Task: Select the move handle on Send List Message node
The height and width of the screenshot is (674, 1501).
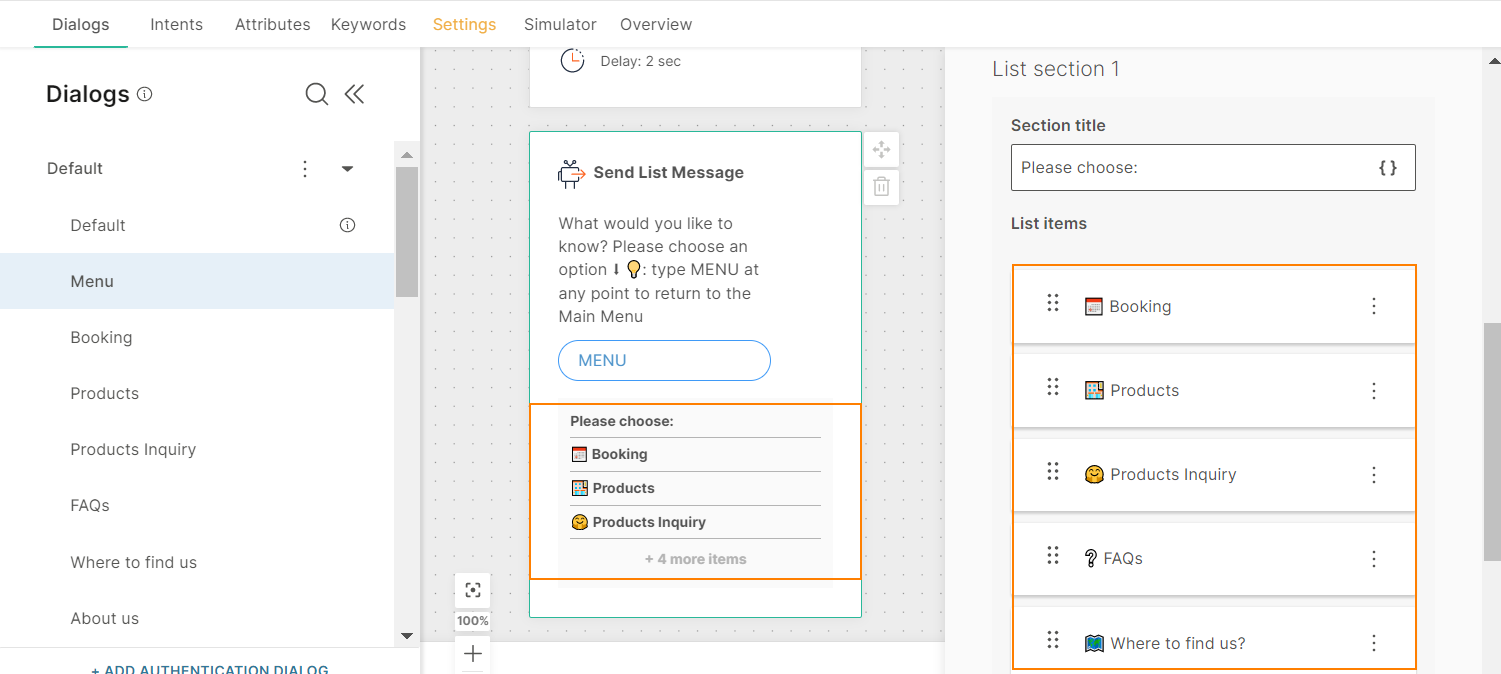Action: point(881,148)
